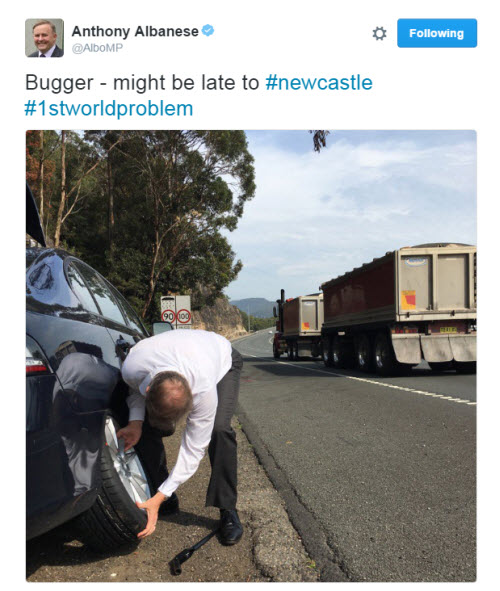Open the gear settings menu
The width and height of the screenshot is (500, 591).
(x=379, y=33)
